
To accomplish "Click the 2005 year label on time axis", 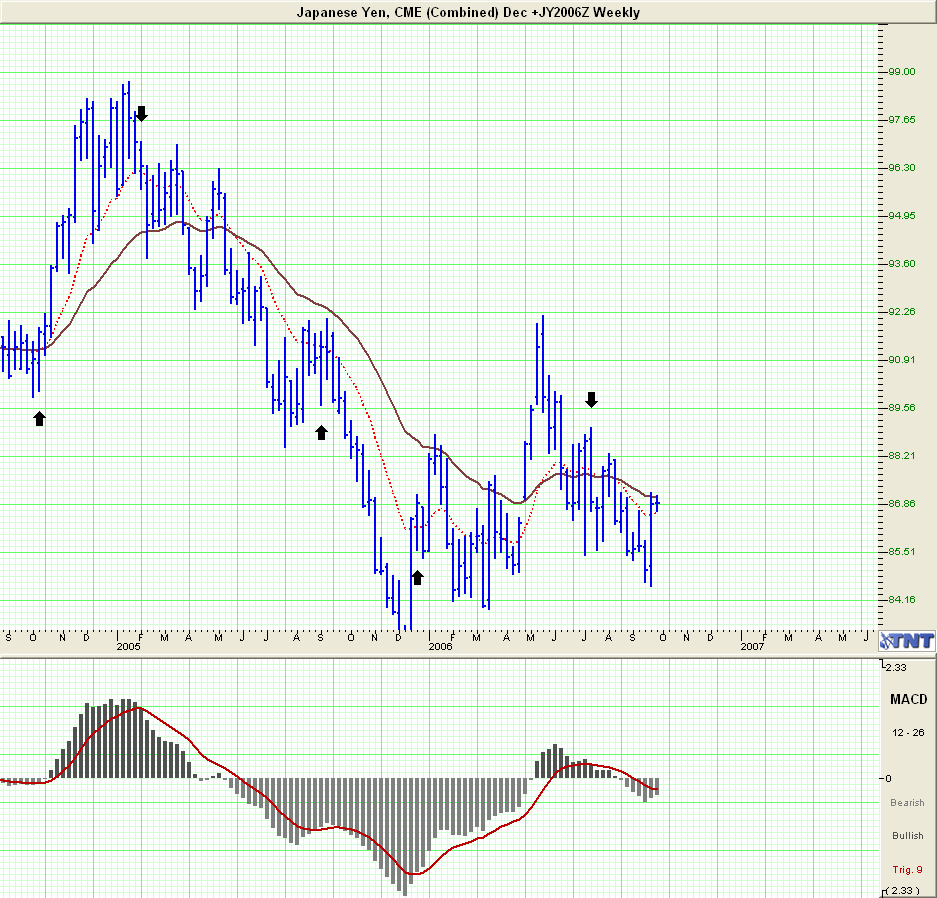I will [128, 646].
